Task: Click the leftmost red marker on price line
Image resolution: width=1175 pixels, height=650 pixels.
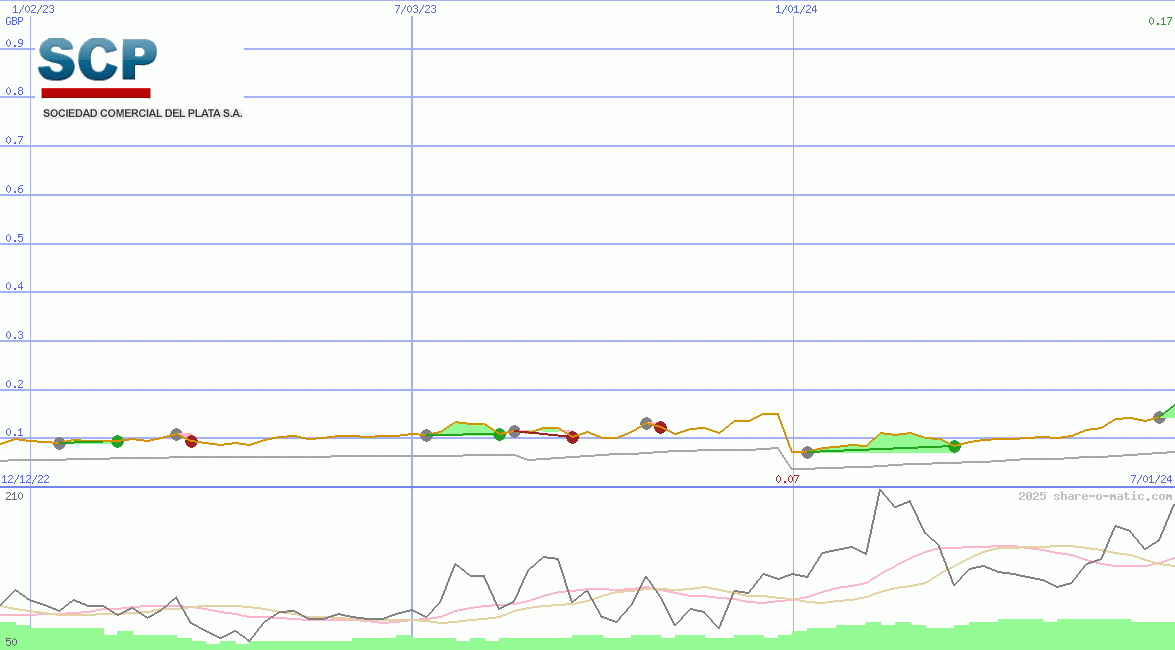Action: (191, 441)
